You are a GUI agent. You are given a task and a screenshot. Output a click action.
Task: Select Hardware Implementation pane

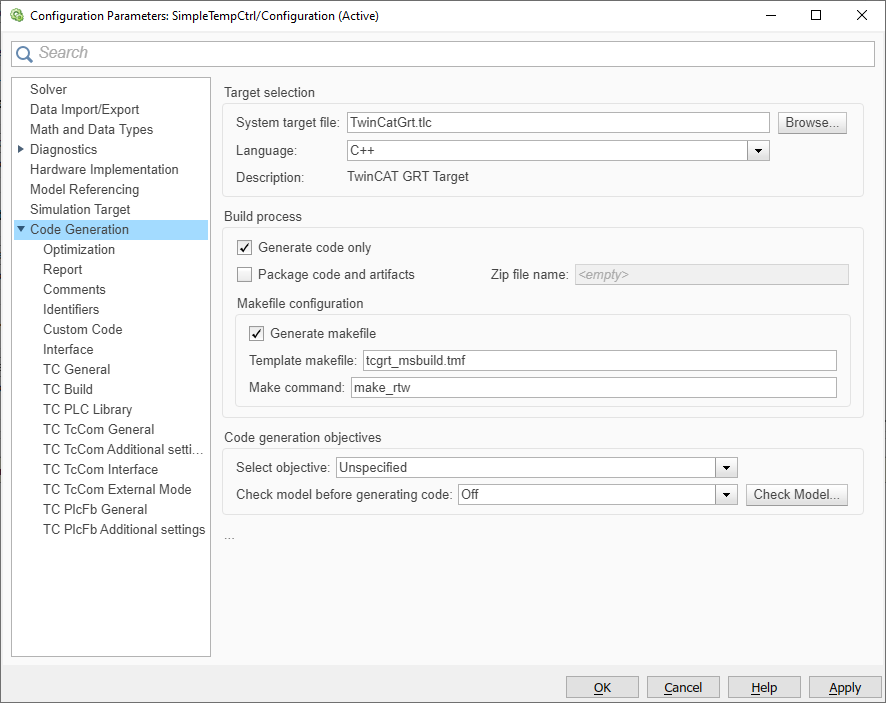pos(104,170)
